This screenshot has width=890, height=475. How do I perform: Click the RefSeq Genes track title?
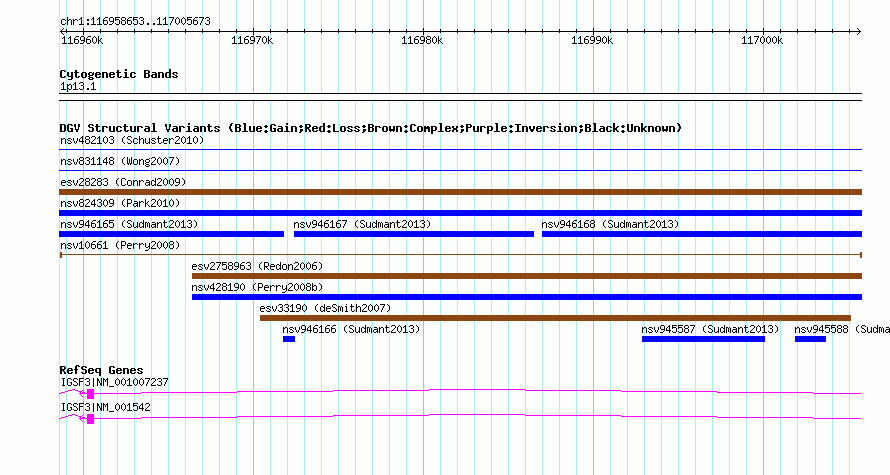coord(101,370)
